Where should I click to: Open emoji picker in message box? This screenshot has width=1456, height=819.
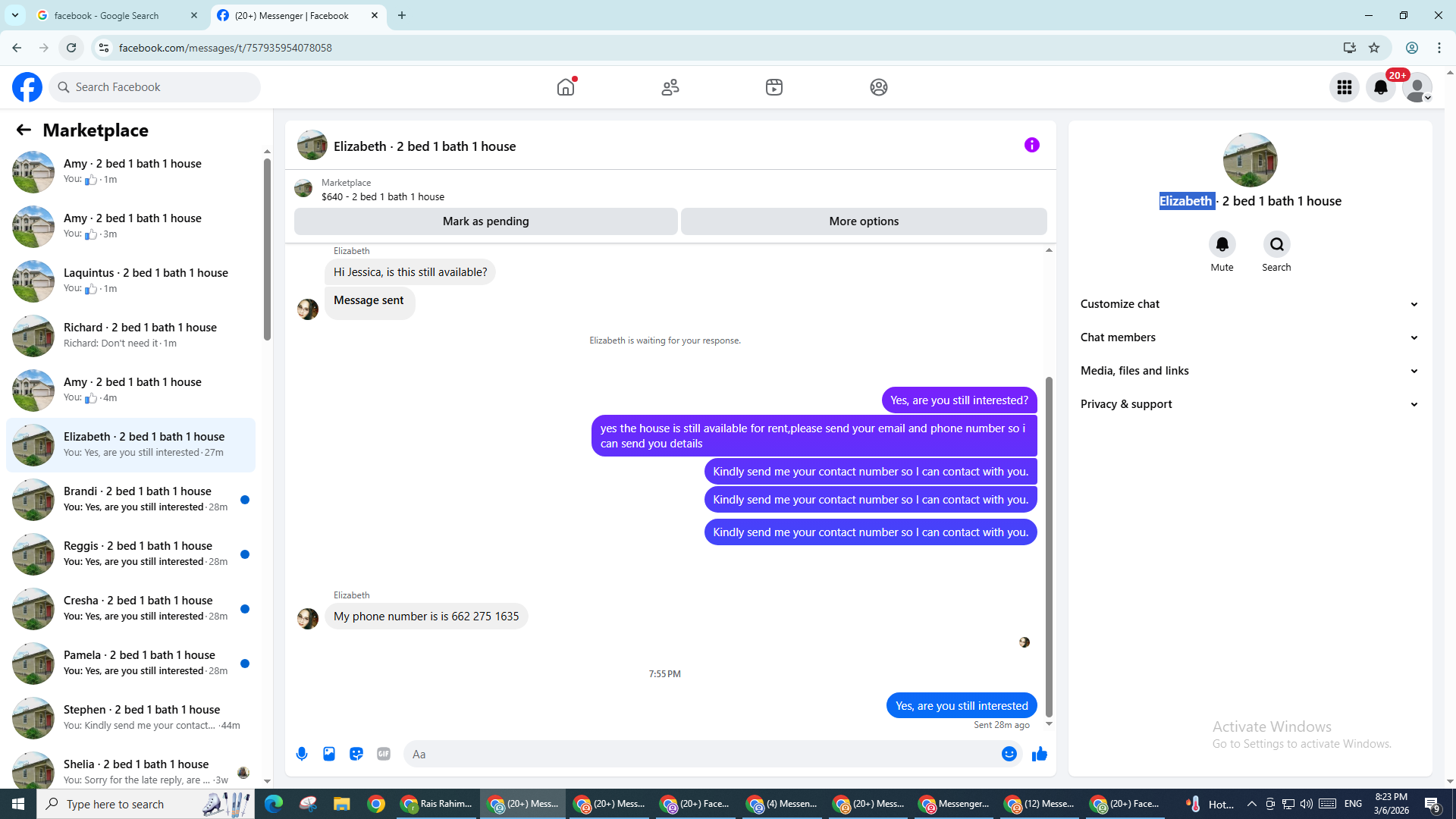pos(1009,754)
